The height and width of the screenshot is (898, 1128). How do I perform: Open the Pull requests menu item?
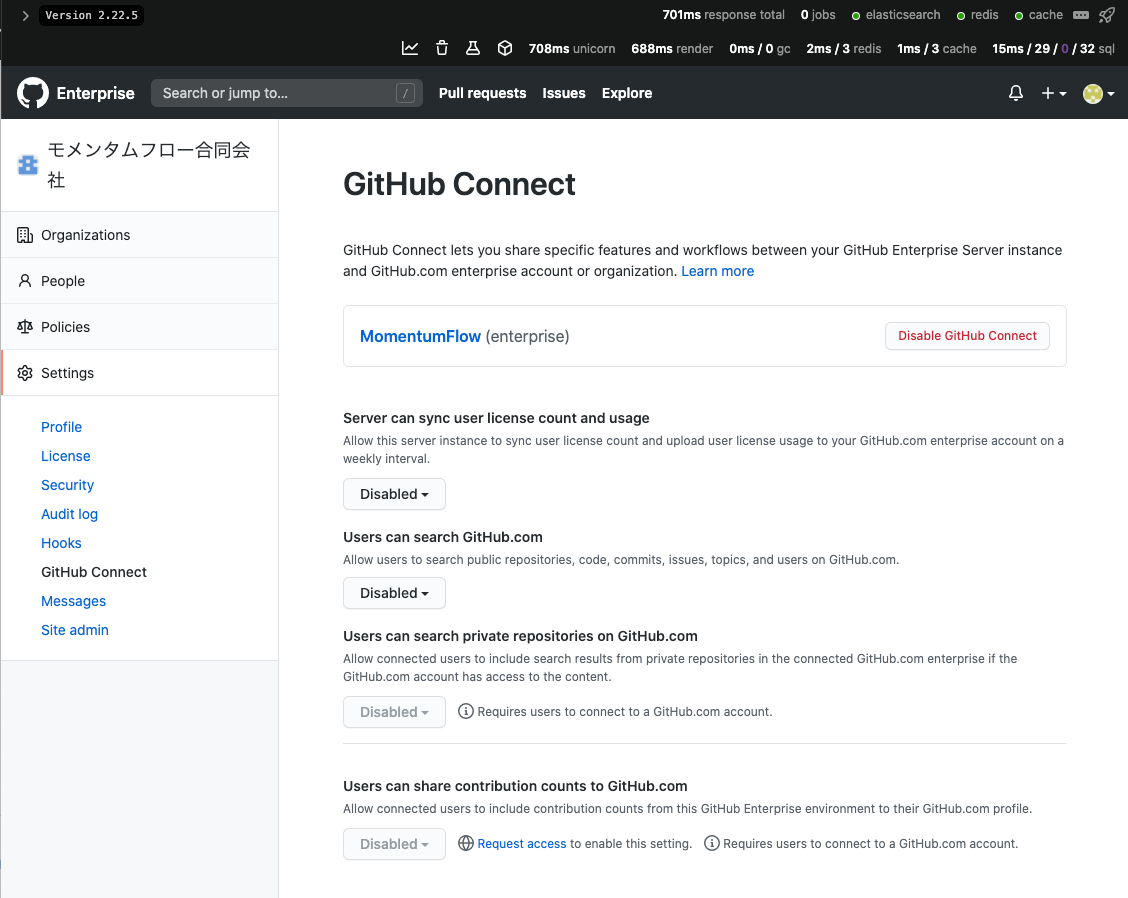point(482,93)
